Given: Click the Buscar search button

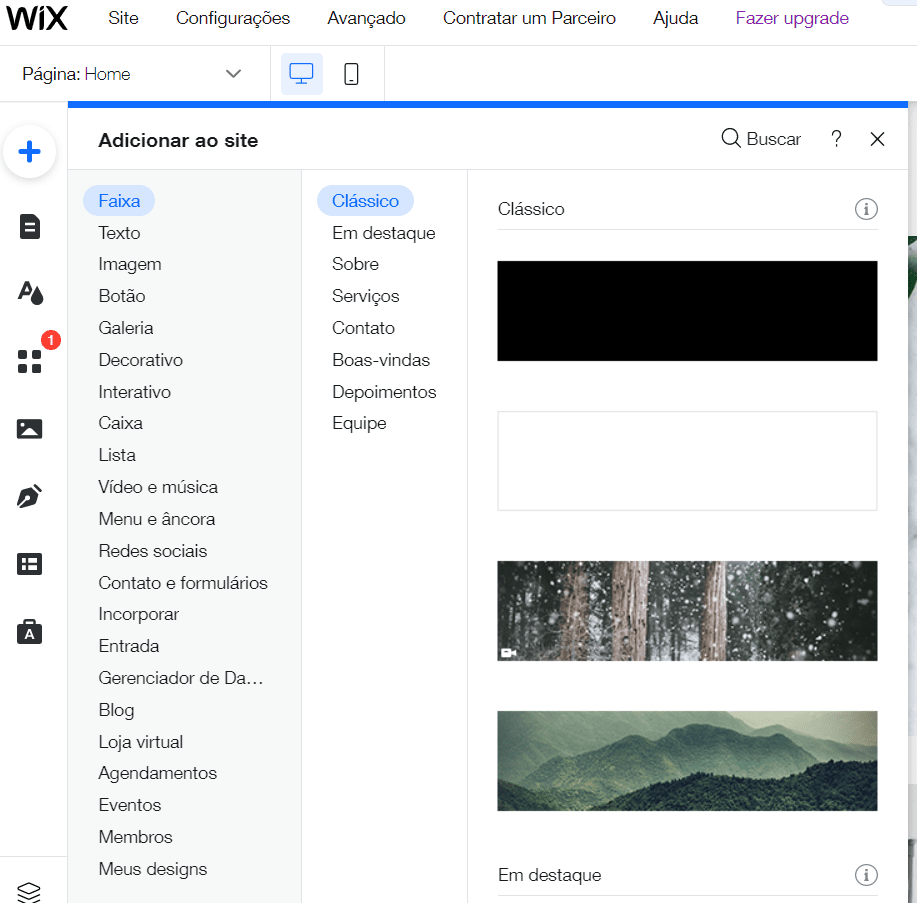Looking at the screenshot, I should (x=761, y=139).
